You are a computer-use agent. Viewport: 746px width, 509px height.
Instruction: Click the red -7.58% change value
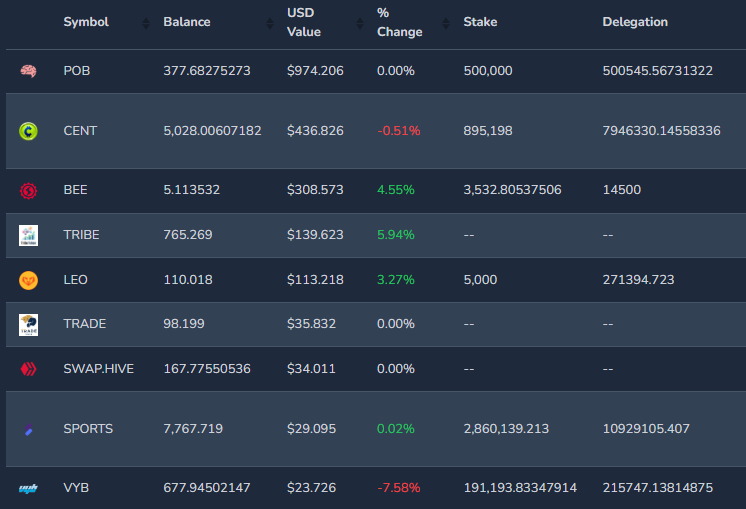click(x=399, y=488)
